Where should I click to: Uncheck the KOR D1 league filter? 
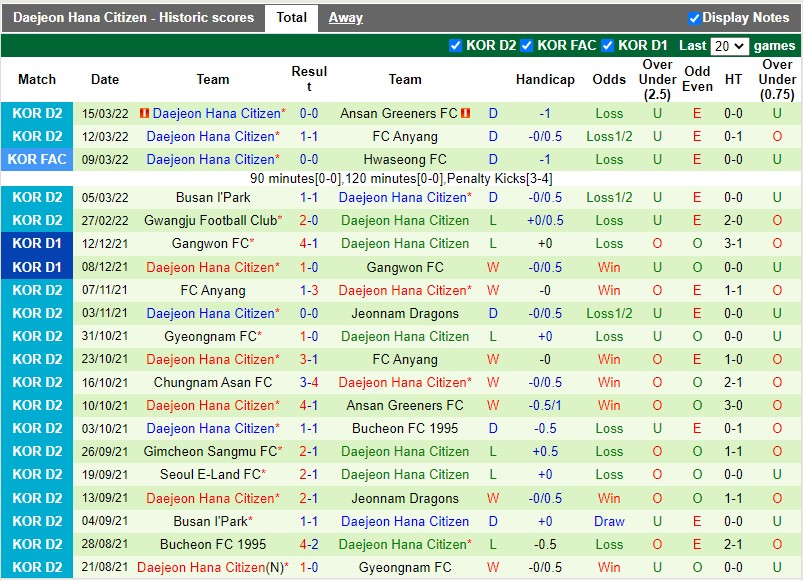click(607, 46)
